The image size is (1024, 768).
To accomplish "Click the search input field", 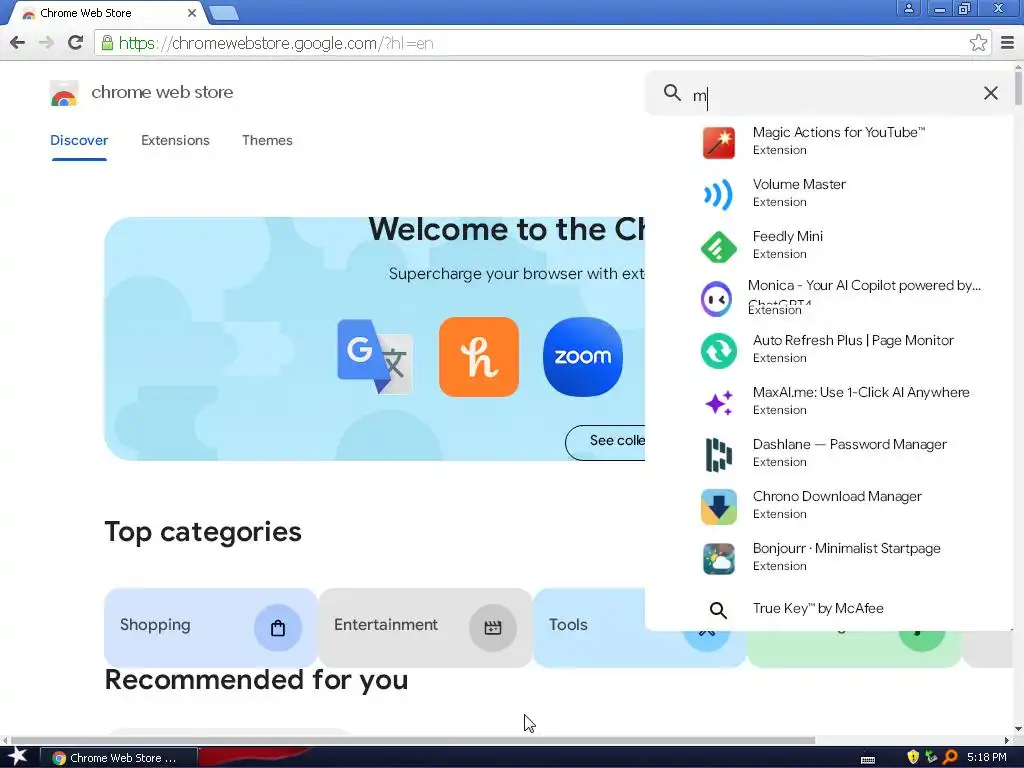I will [x=829, y=93].
